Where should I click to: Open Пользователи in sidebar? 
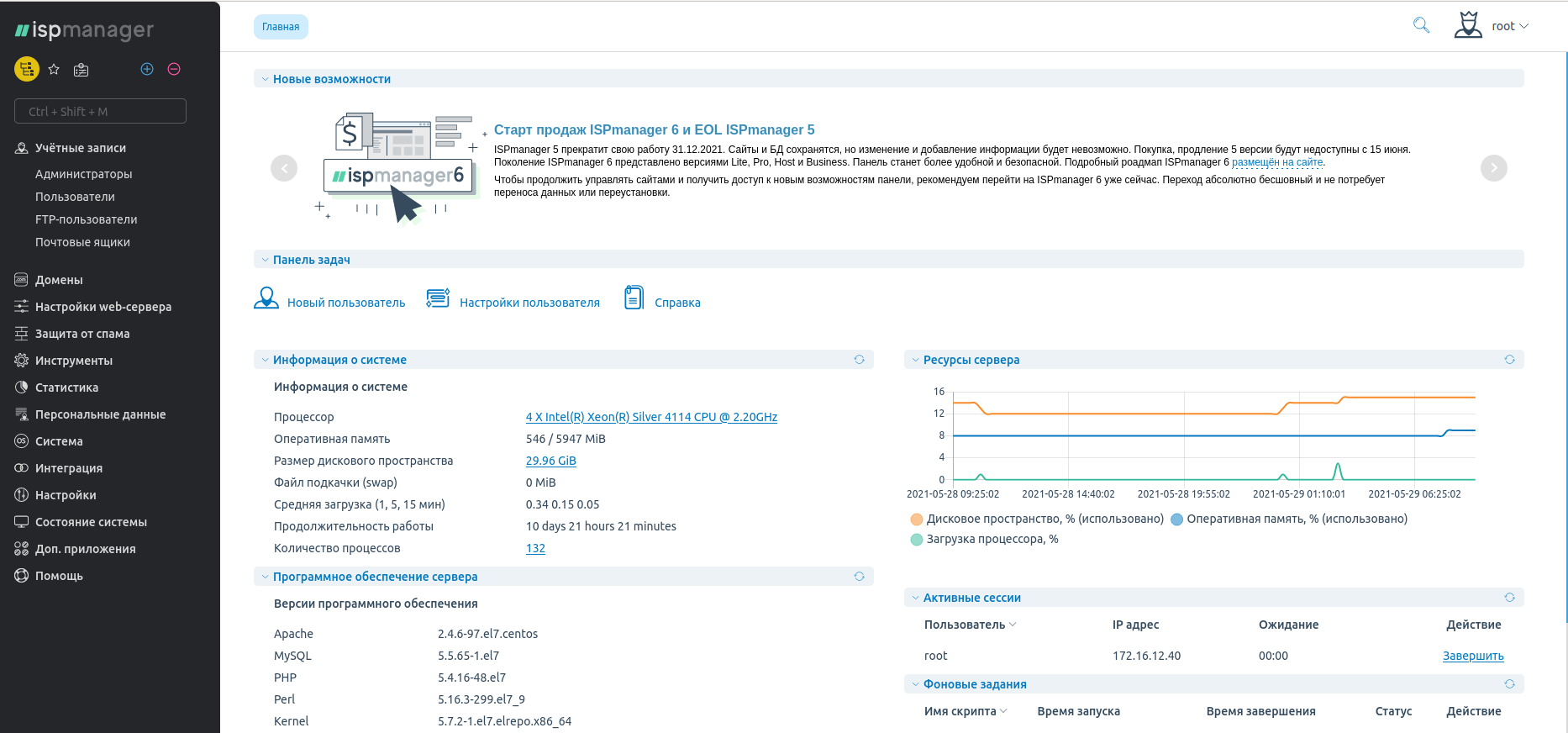point(75,197)
